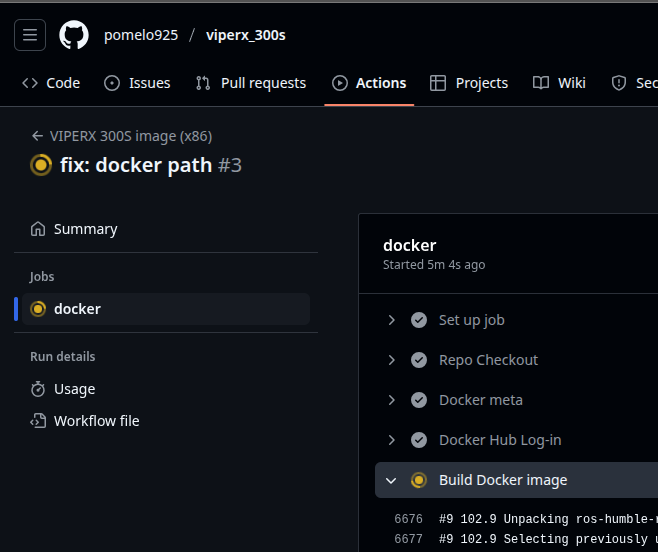Open the Pull requests tab
The image size is (658, 552).
click(x=251, y=83)
